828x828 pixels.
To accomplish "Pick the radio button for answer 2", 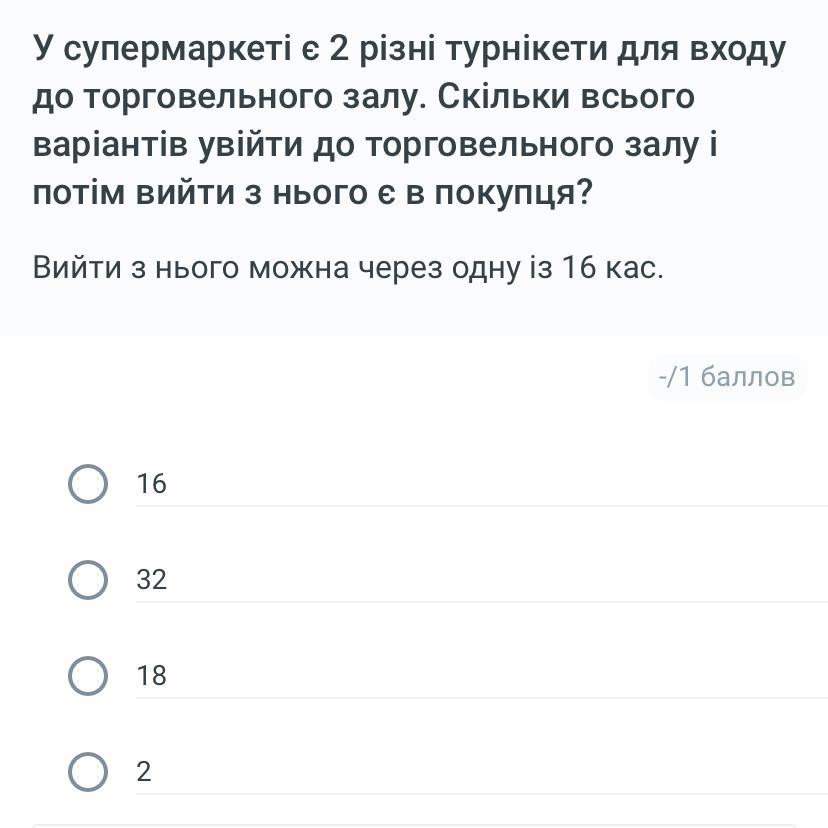I will 88,772.
